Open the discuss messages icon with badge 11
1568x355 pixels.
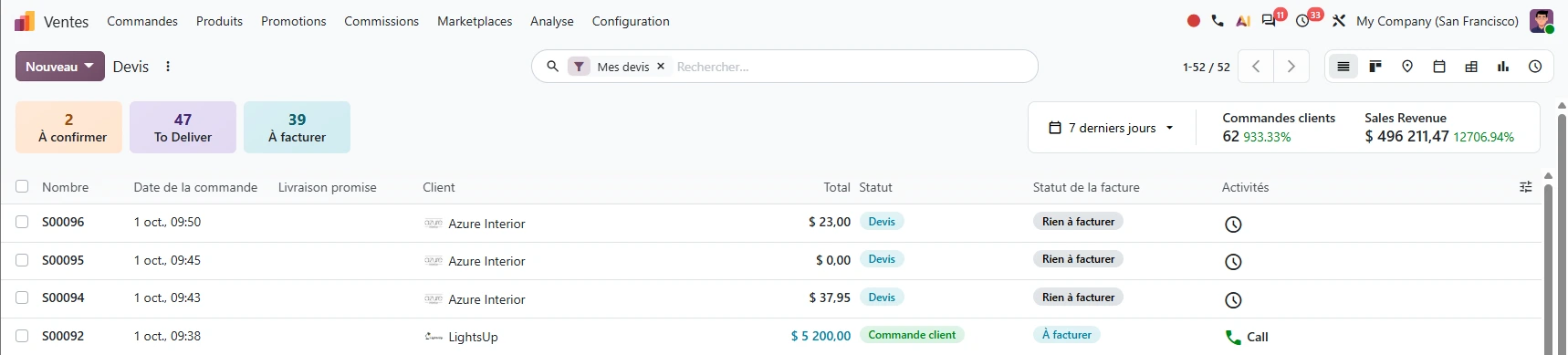tap(1270, 21)
